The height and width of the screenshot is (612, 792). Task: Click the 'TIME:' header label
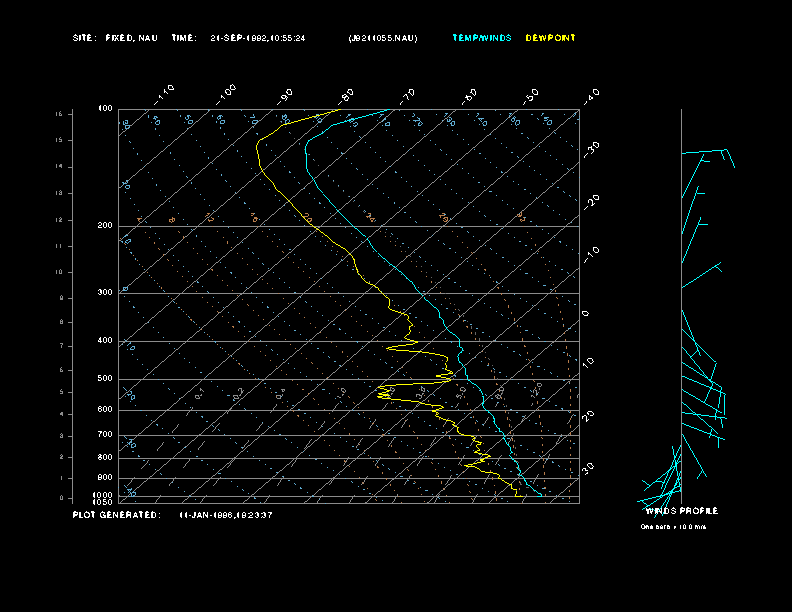(x=184, y=38)
